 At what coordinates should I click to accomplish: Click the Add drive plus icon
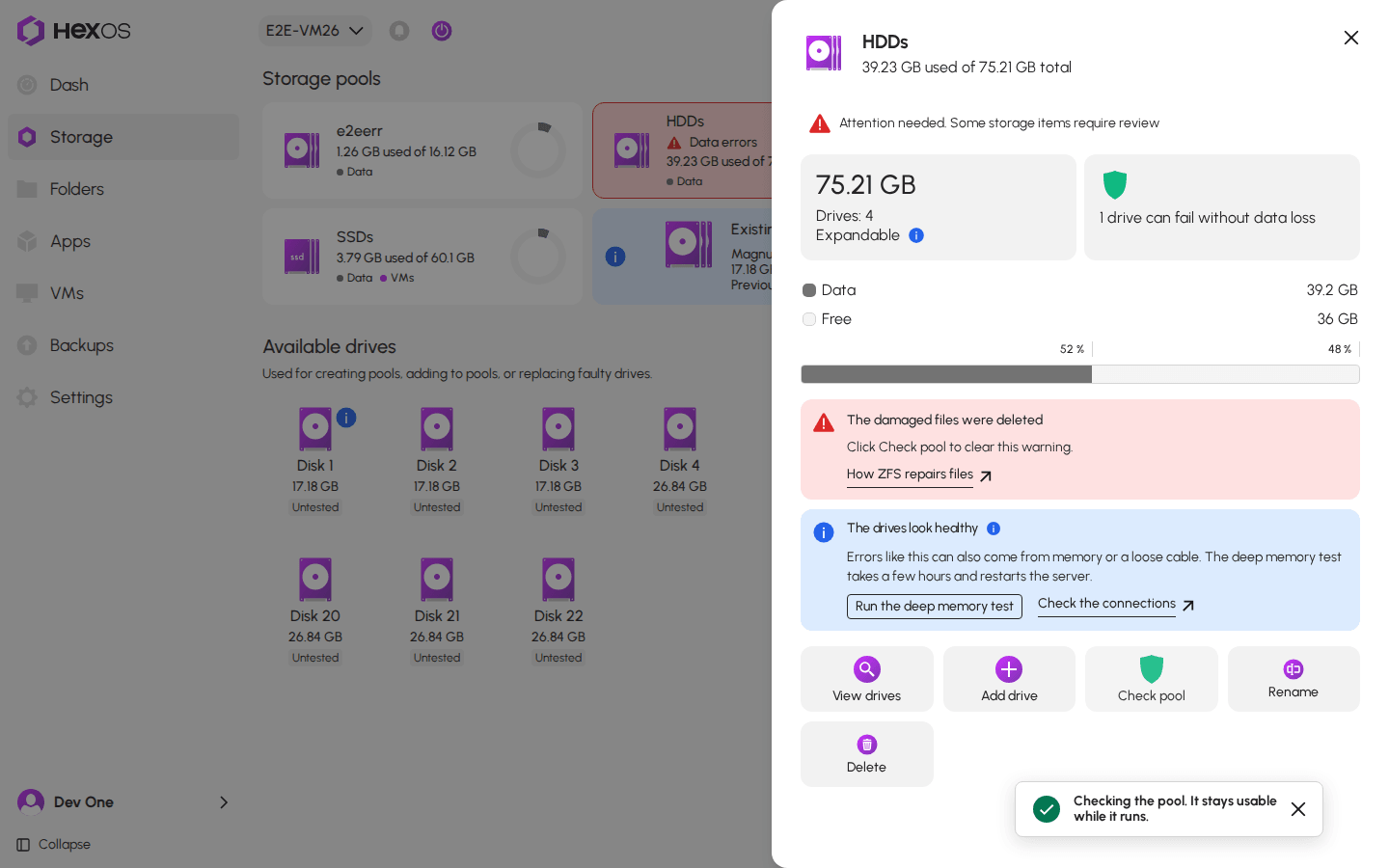point(1009,669)
